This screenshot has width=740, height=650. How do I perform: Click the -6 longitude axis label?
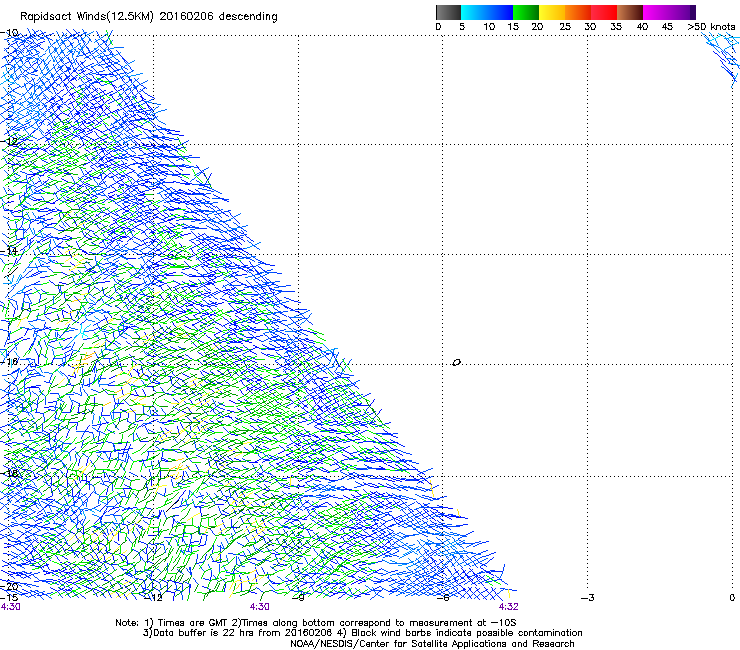click(443, 598)
